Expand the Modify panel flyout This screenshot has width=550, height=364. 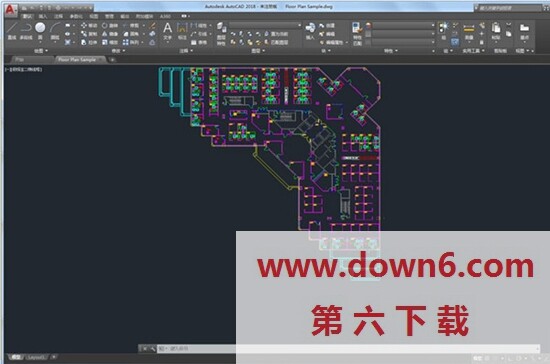(x=118, y=51)
